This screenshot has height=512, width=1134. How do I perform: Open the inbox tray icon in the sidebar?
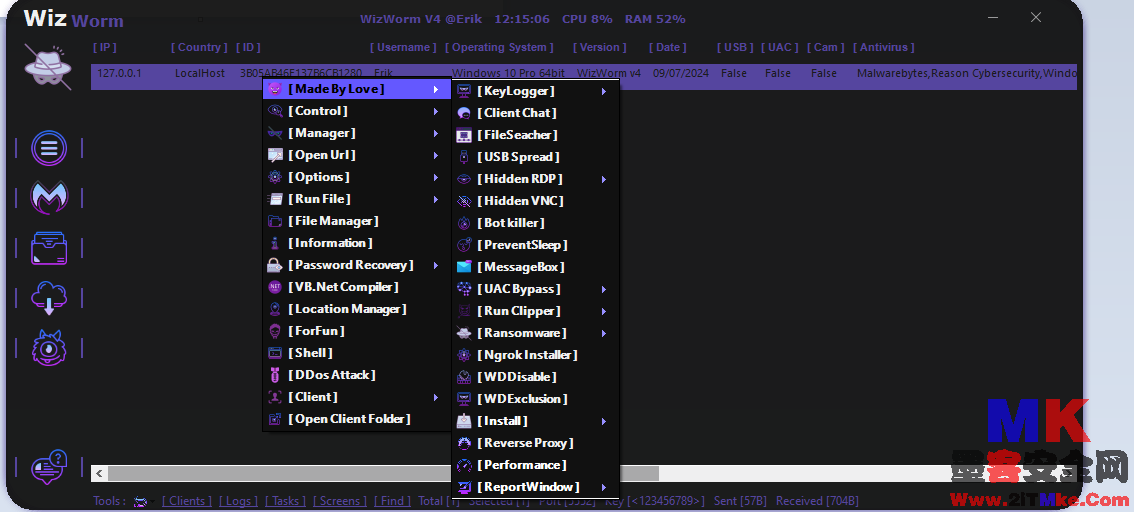click(x=48, y=248)
